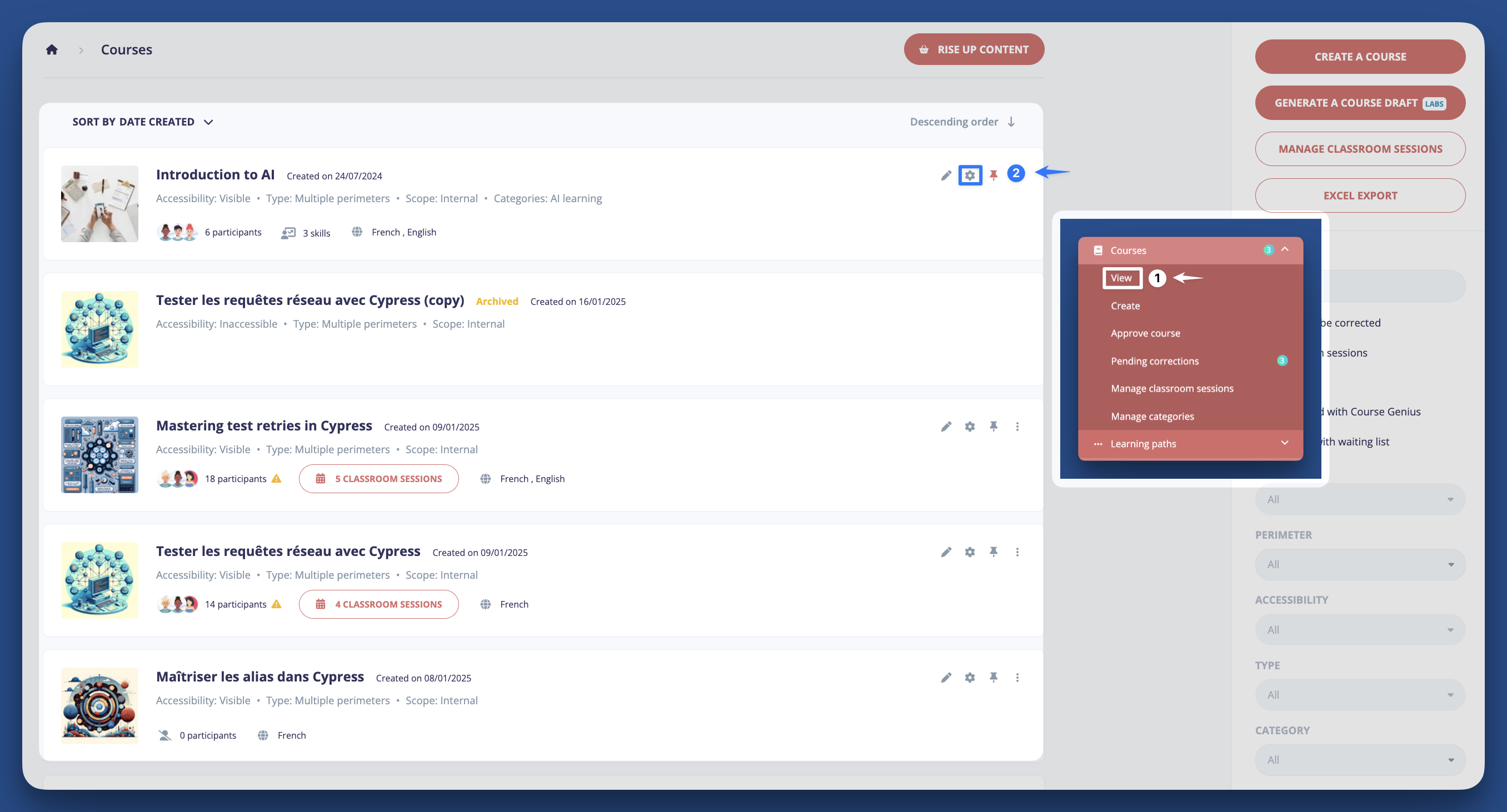Open settings gear for Introduction to AI
This screenshot has height=812, width=1507.
point(969,175)
